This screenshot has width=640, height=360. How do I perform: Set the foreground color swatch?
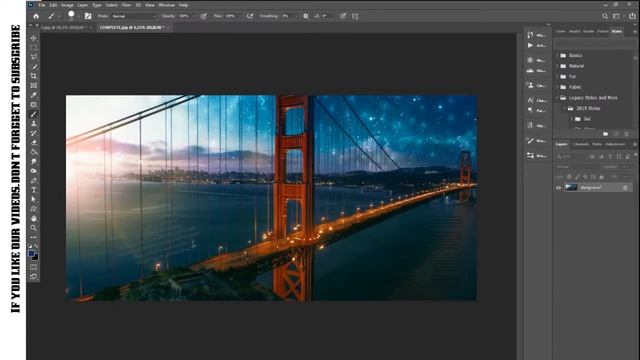click(32, 254)
